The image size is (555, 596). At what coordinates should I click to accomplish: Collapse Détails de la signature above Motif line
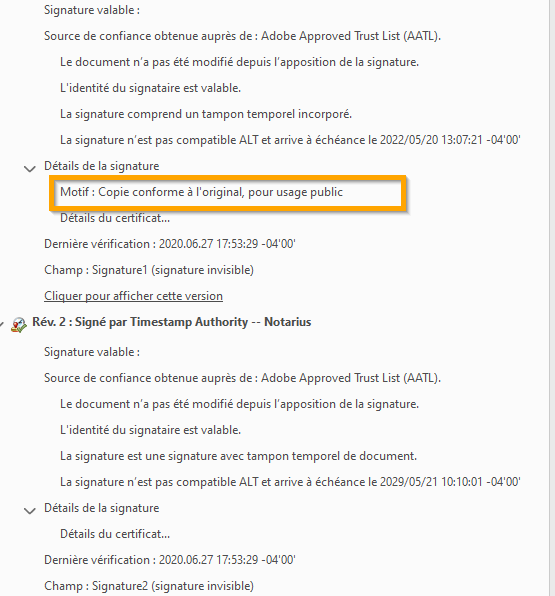(x=30, y=168)
